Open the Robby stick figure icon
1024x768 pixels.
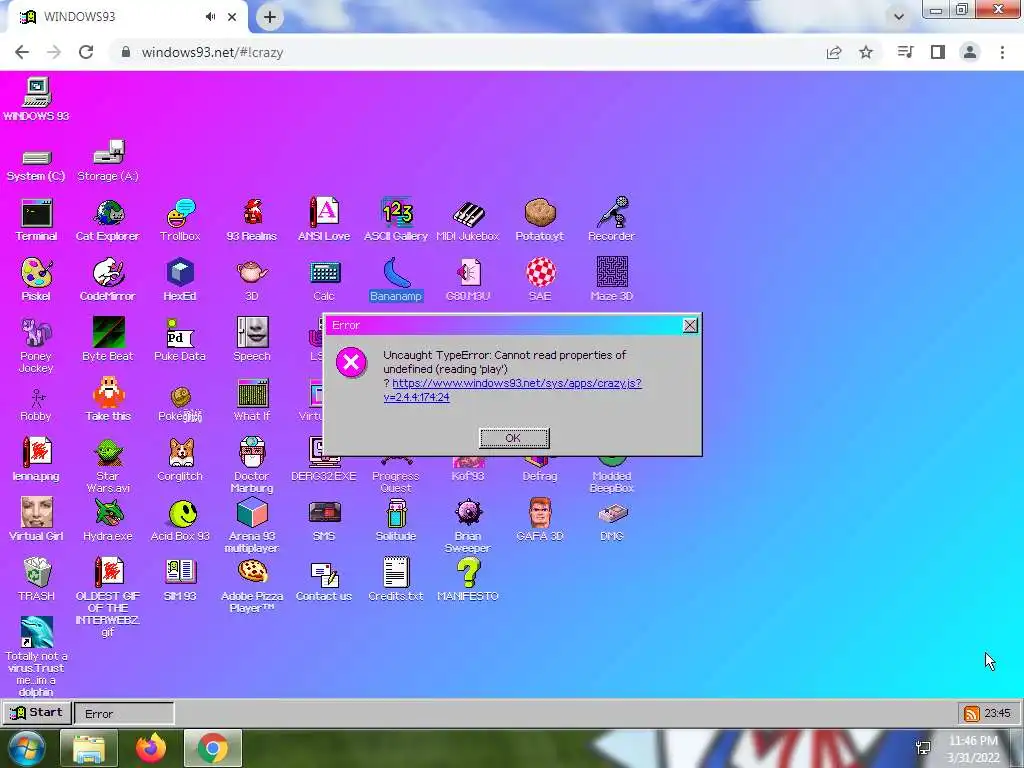click(37, 398)
